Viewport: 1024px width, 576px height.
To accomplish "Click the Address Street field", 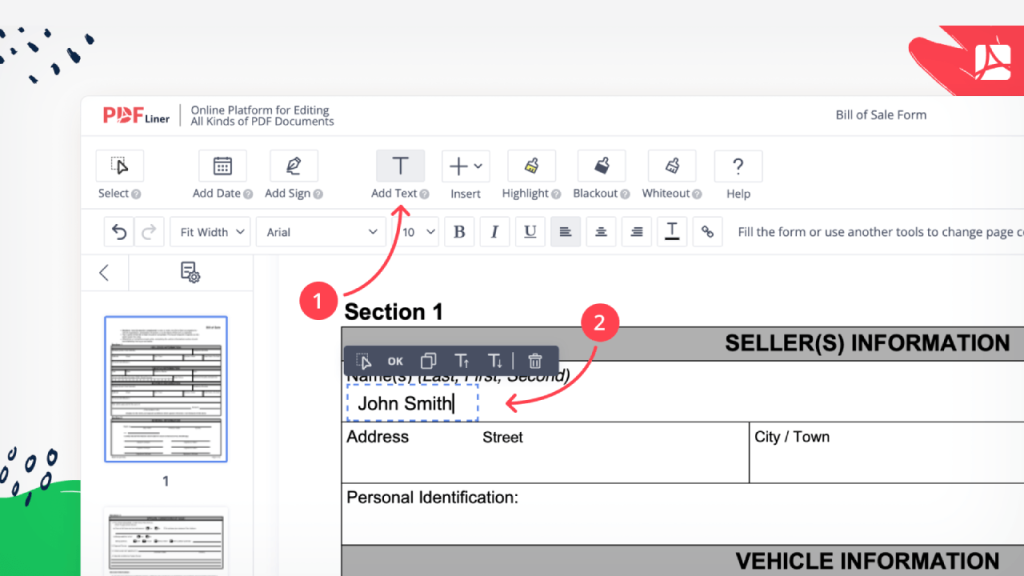I will [x=545, y=453].
